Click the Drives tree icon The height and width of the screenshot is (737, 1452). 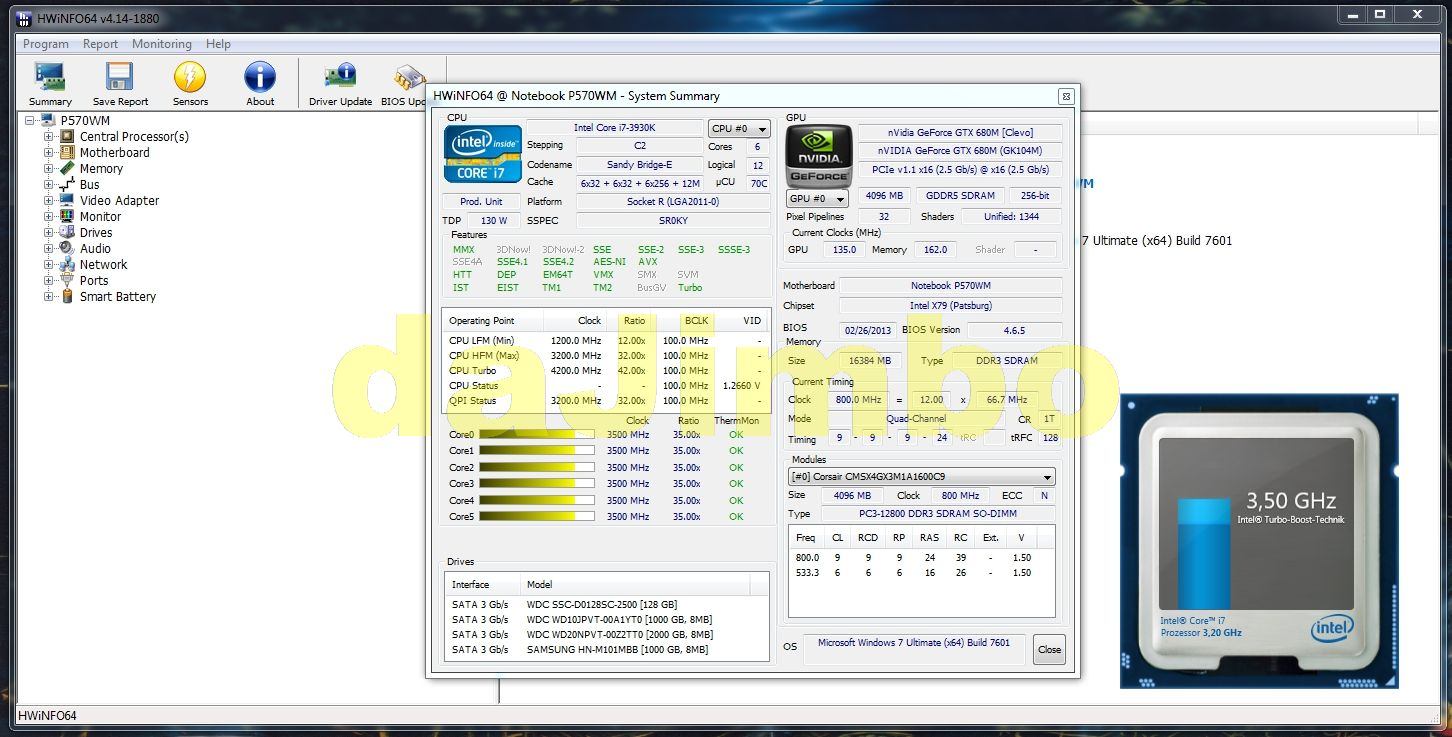click(x=67, y=233)
